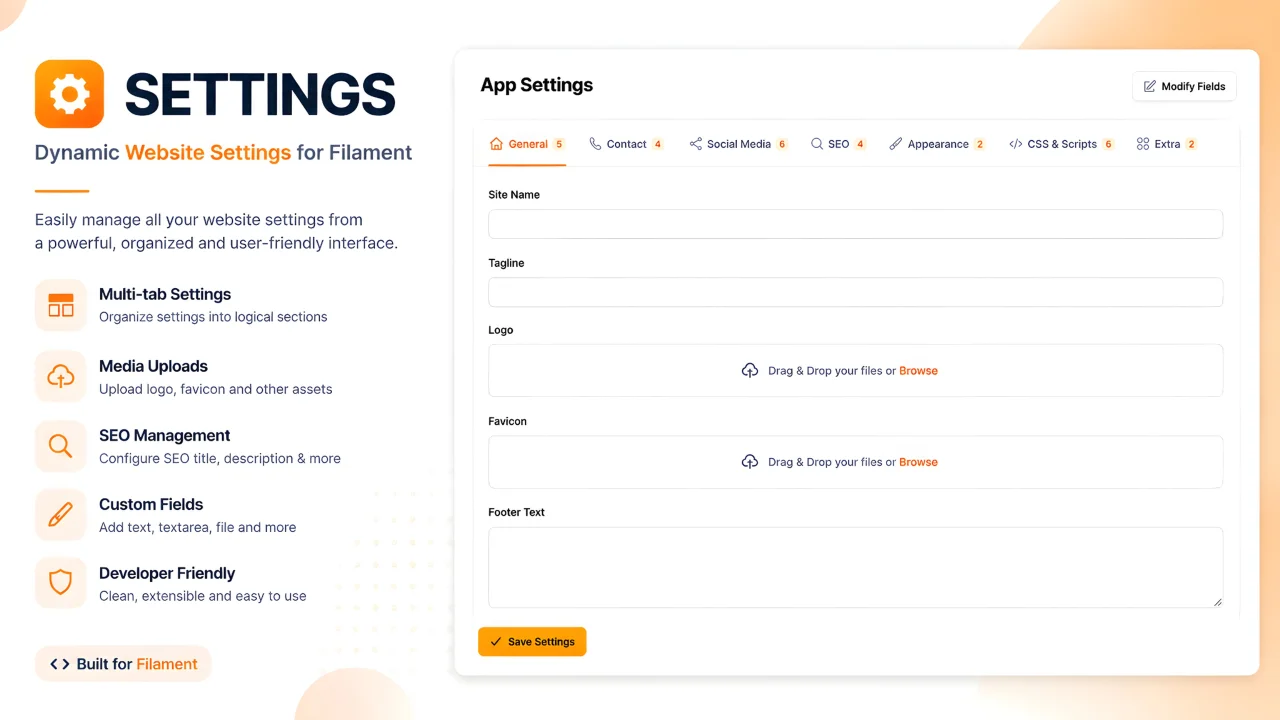The image size is (1280, 720).
Task: Click the App Settings heading
Action: pyautogui.click(x=537, y=85)
